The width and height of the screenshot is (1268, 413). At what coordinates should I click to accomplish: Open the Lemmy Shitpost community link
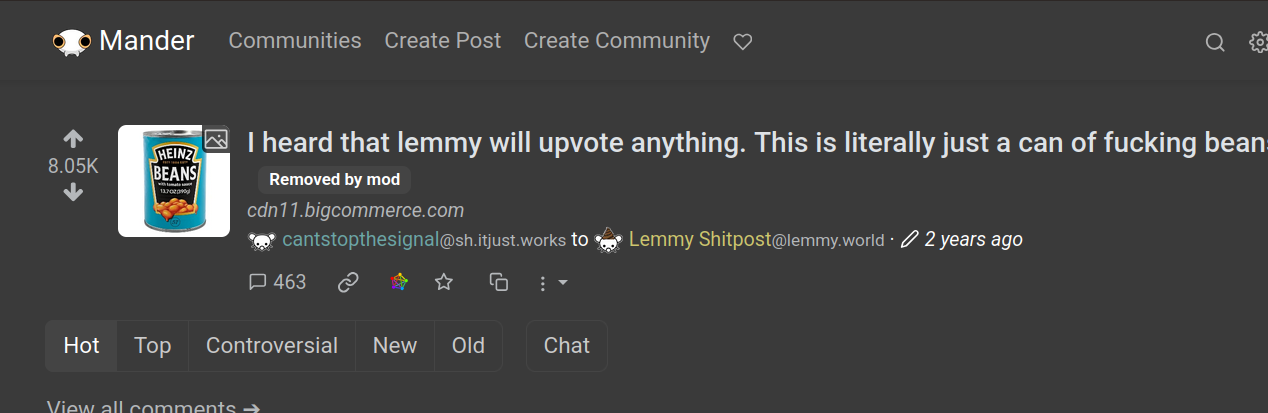(x=700, y=240)
